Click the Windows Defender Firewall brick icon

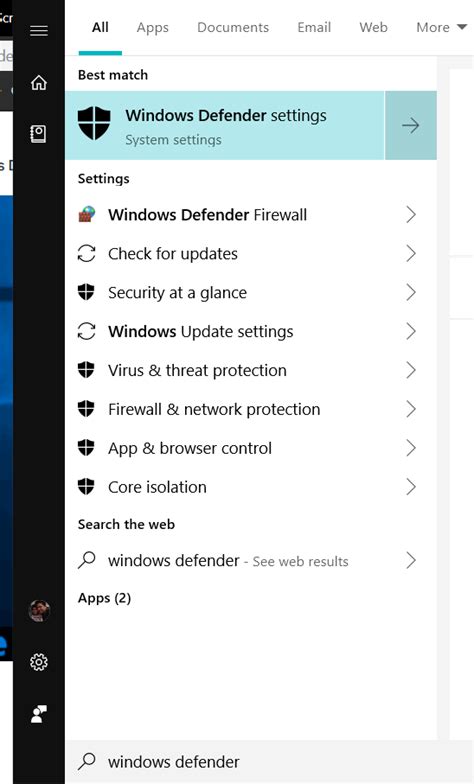86,214
